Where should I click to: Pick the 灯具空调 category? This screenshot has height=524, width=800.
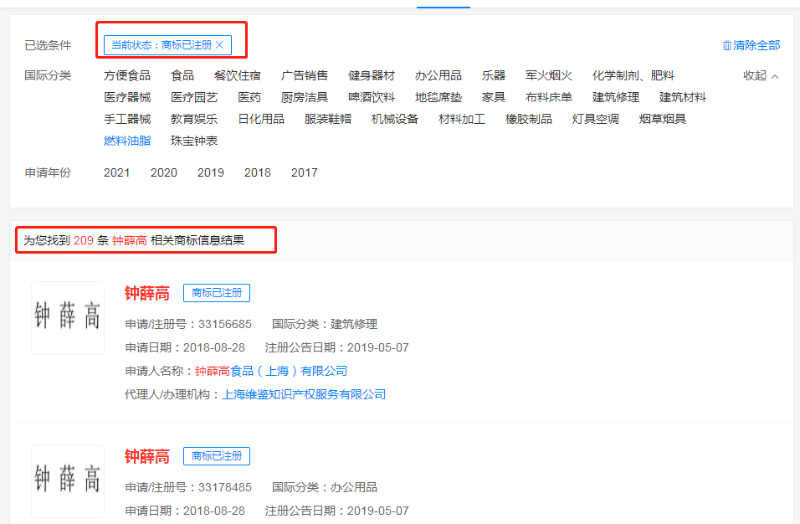click(595, 119)
